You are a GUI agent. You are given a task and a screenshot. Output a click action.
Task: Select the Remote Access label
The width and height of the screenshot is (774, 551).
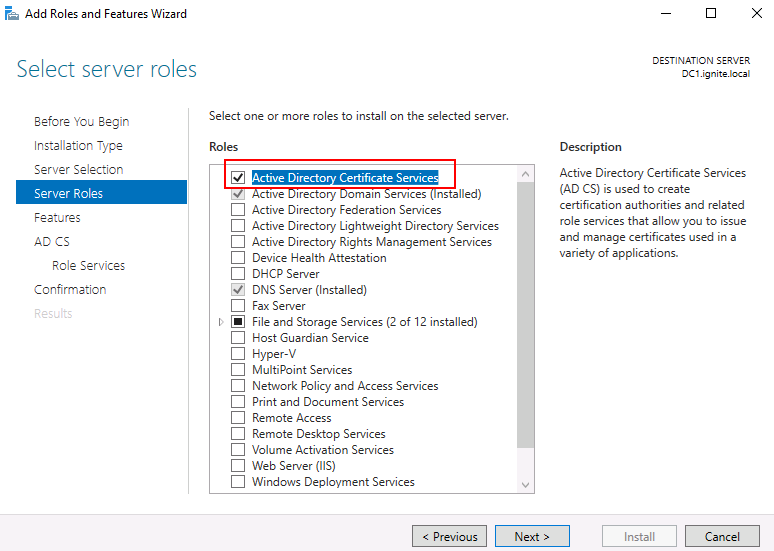pos(292,418)
